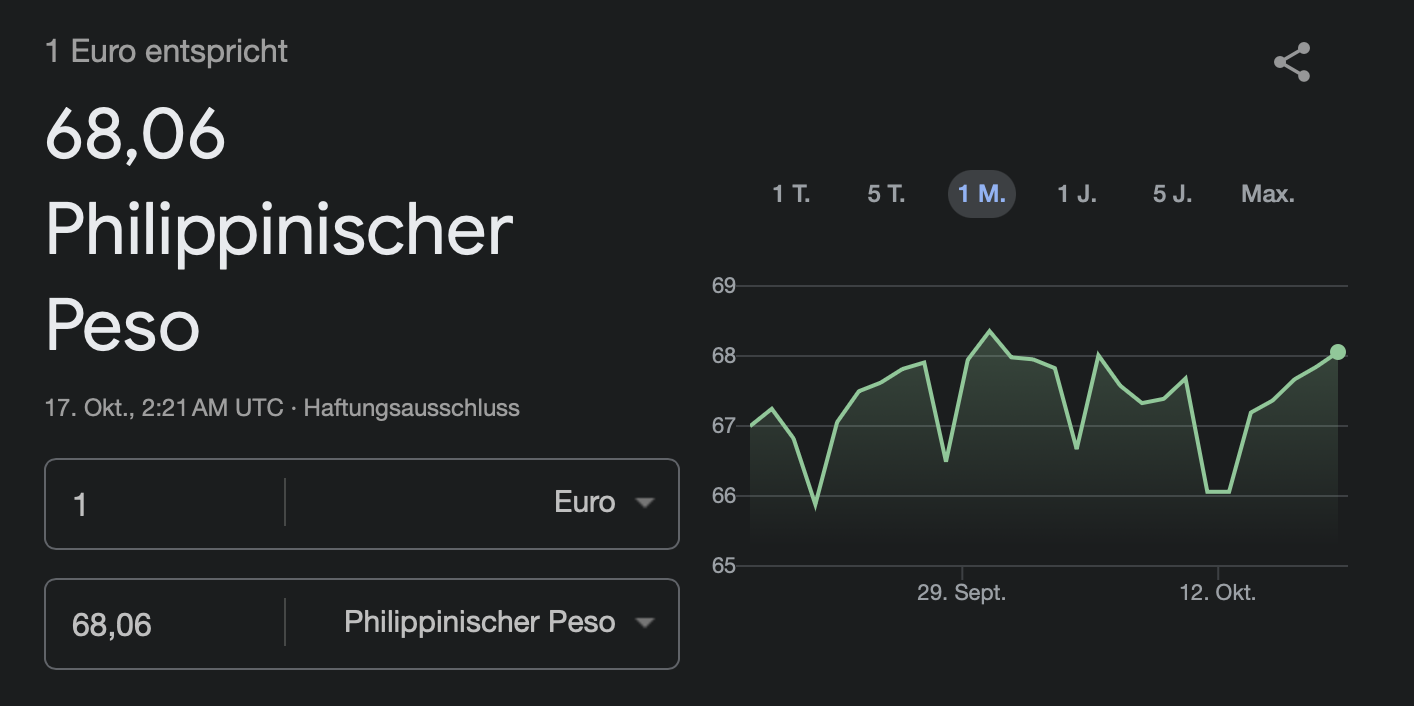Click the share icon
This screenshot has height=706, width=1414.
[x=1291, y=63]
